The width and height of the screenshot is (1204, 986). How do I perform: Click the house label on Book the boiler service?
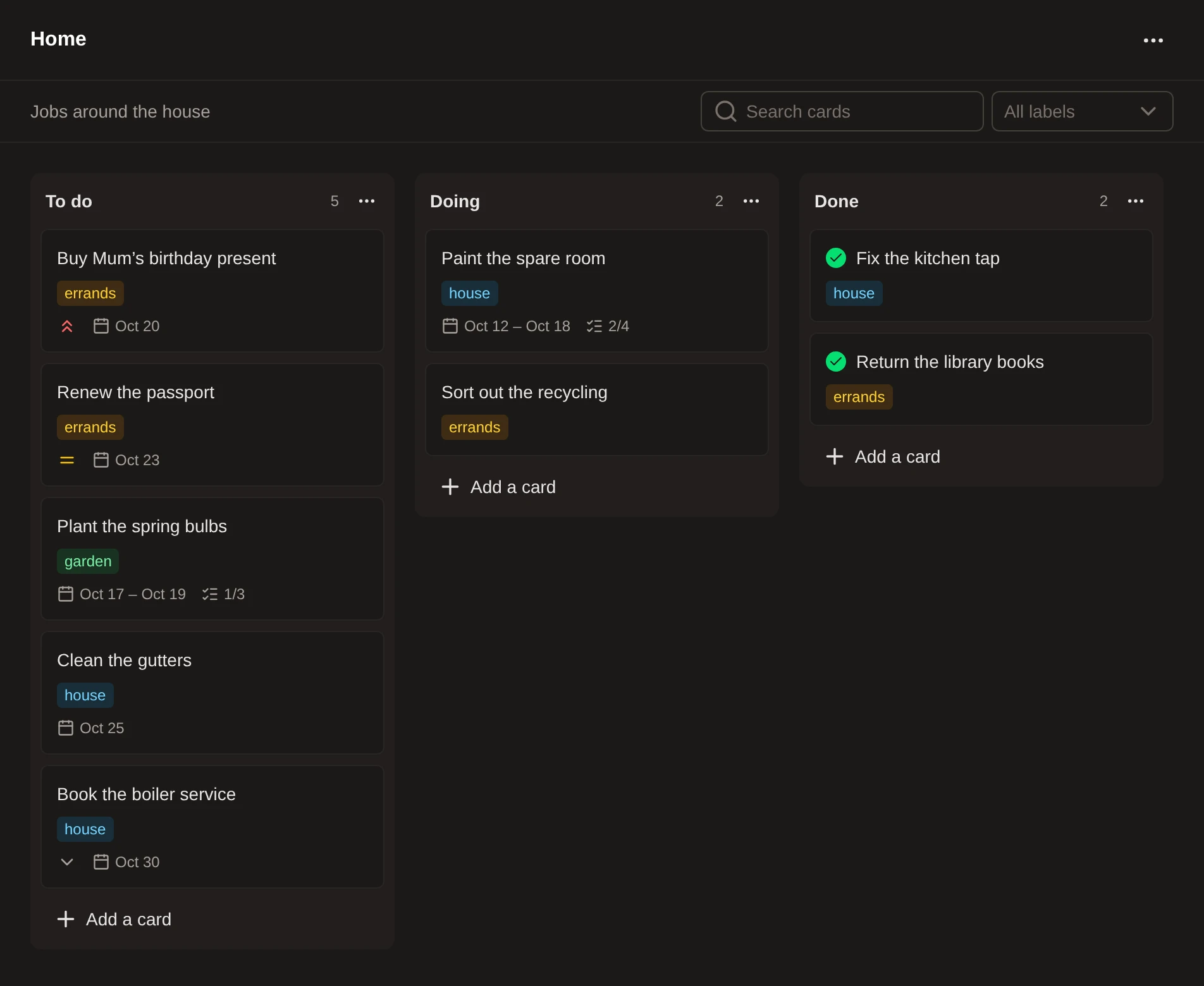click(x=85, y=829)
